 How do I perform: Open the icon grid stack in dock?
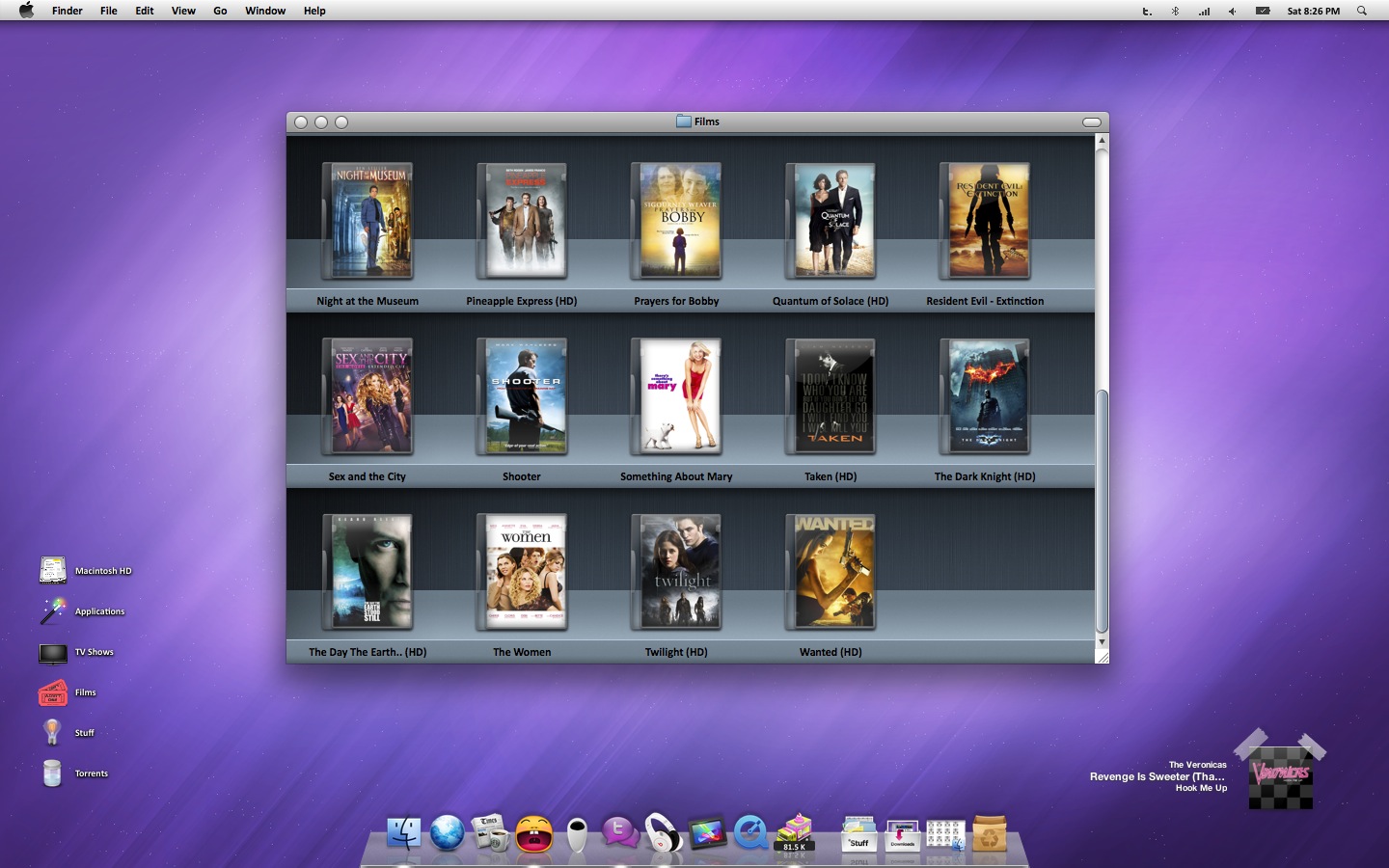point(945,834)
